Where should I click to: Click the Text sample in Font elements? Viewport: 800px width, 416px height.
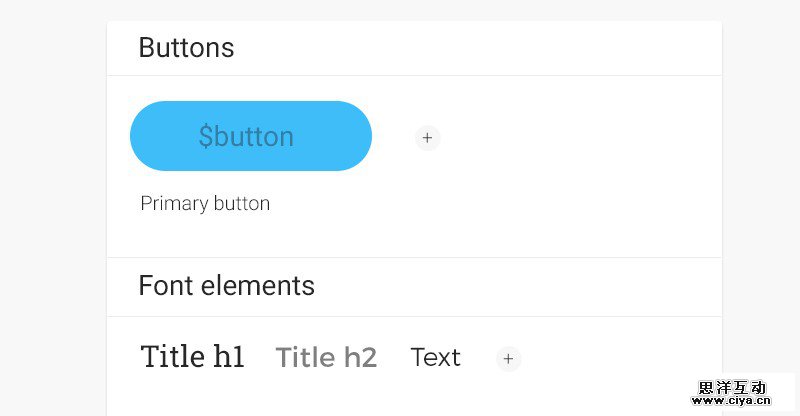[x=435, y=357]
